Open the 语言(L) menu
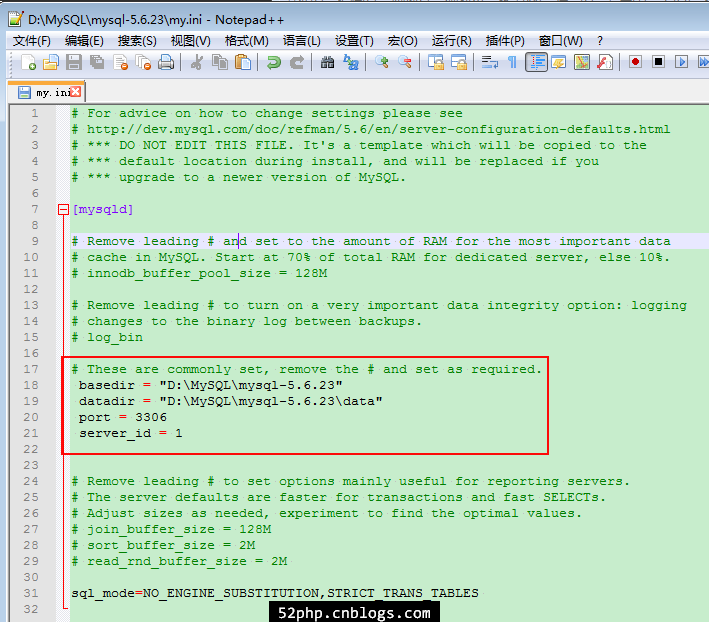This screenshot has width=709, height=622. click(302, 41)
